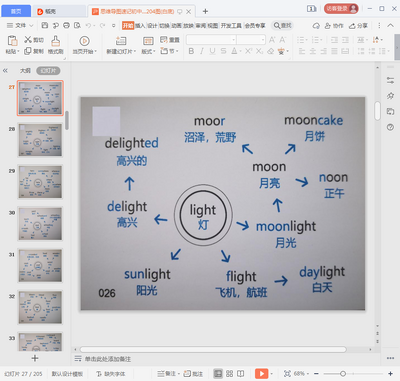Toggle Bold formatting
Viewport: 400px width, 381px height.
[191, 51]
